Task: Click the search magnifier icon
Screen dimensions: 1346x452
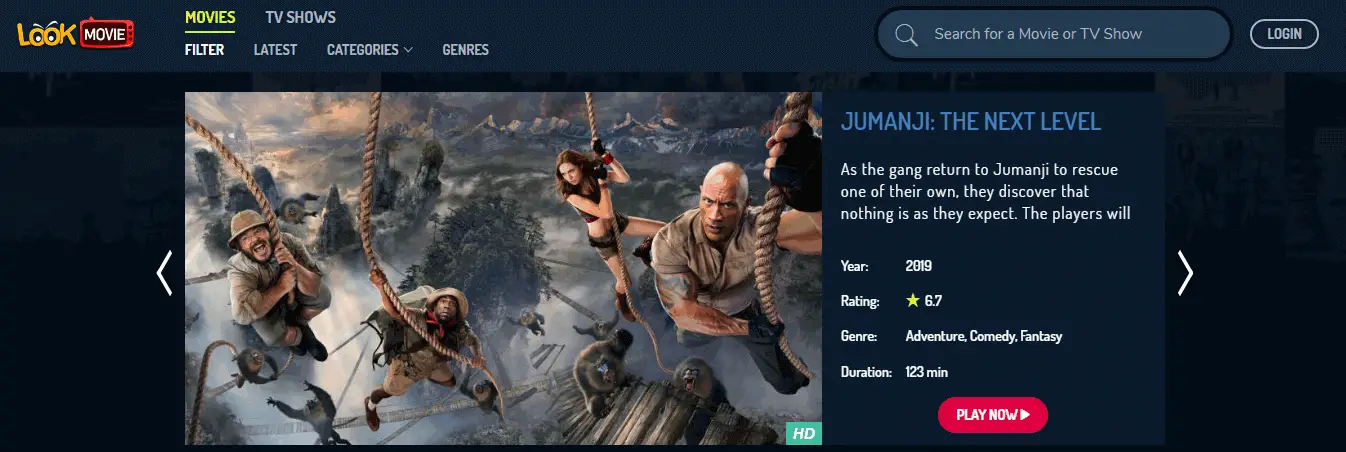Action: 907,35
